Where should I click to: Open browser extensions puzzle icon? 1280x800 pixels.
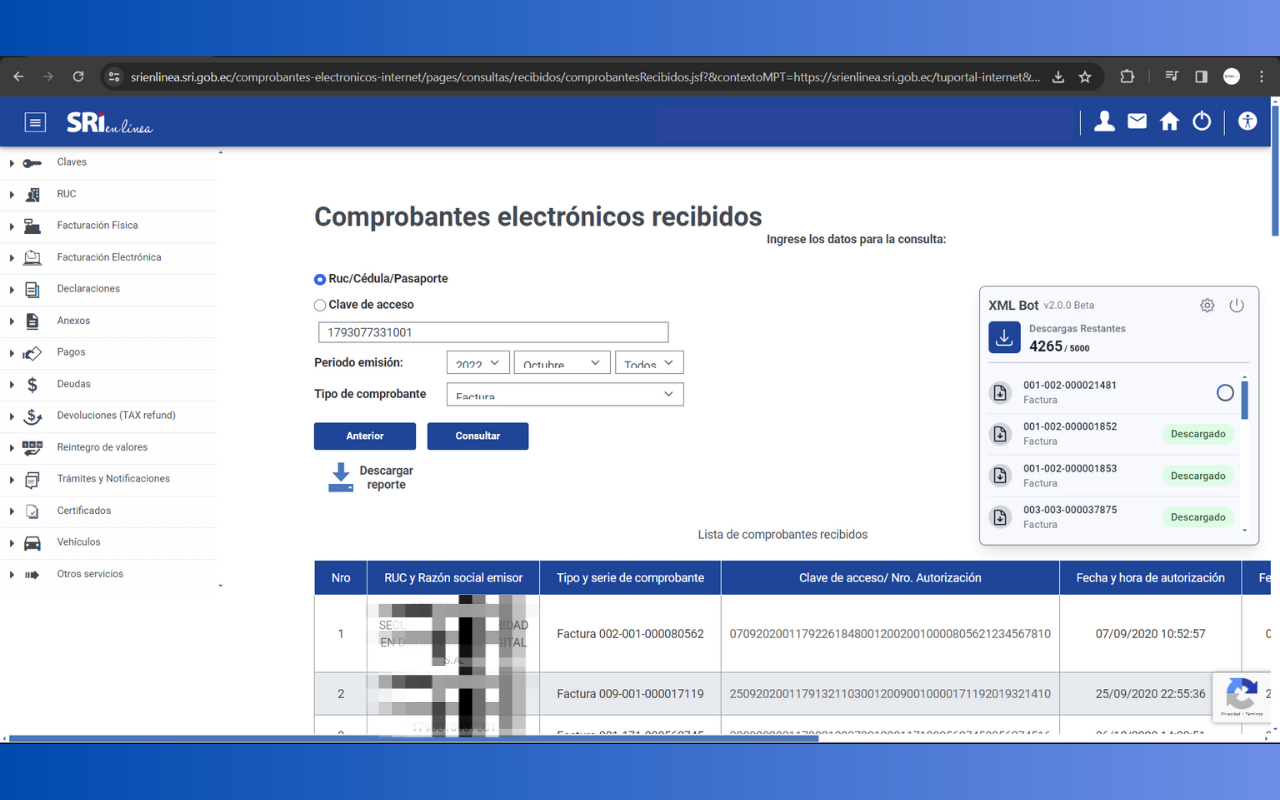(x=1127, y=77)
